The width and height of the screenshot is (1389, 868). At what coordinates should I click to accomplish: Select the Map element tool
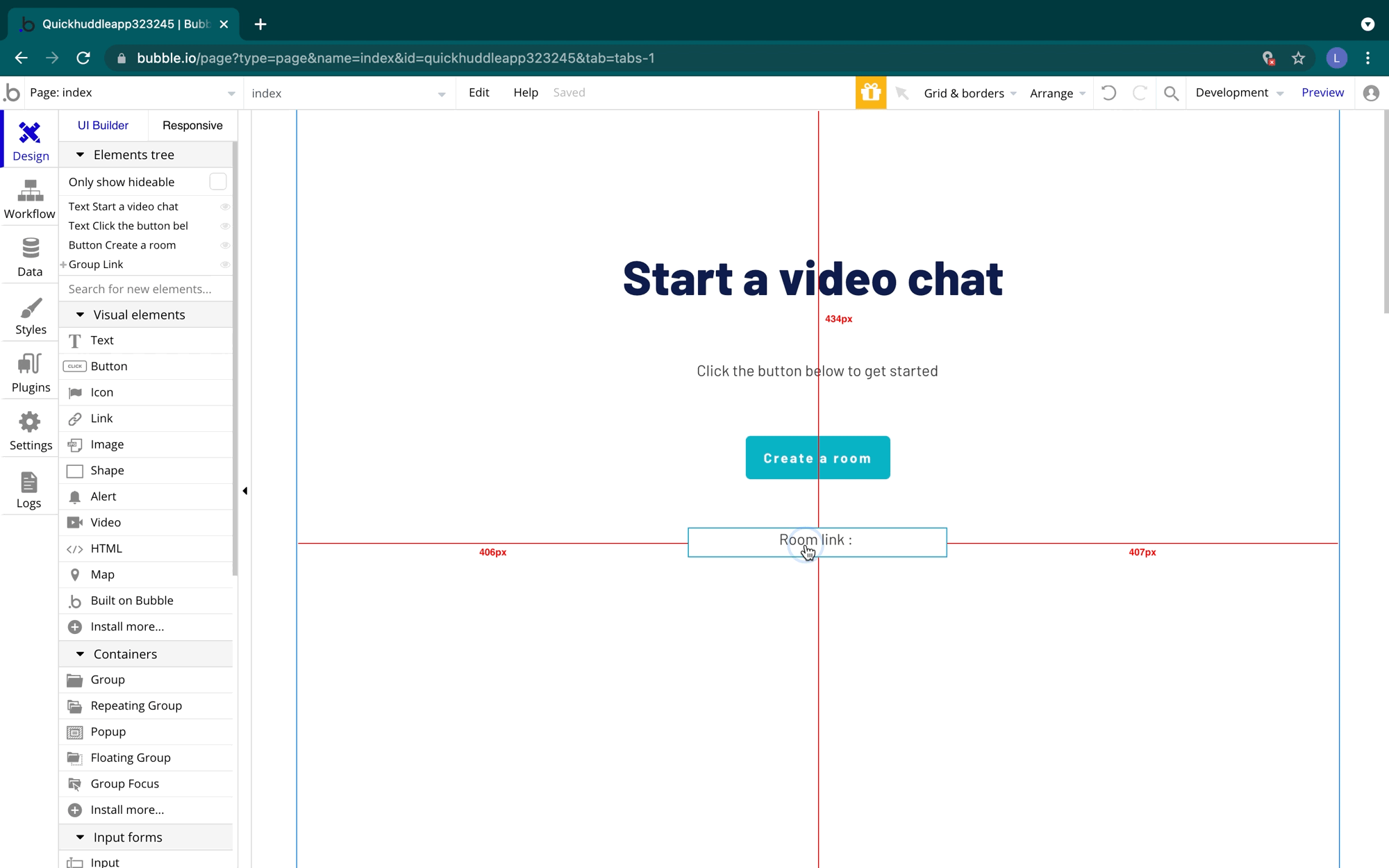click(146, 574)
